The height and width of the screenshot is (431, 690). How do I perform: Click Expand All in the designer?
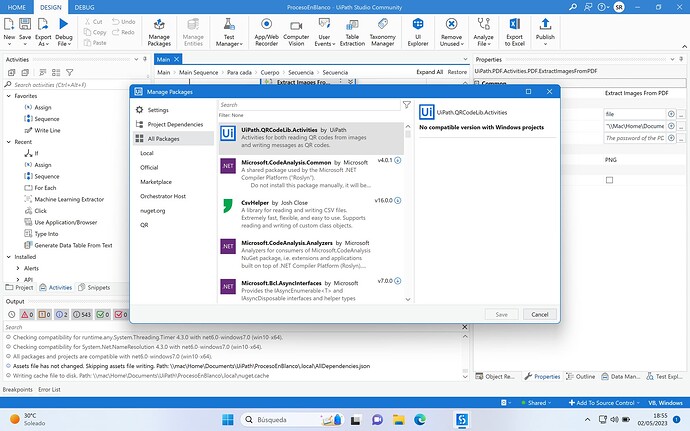click(x=429, y=72)
